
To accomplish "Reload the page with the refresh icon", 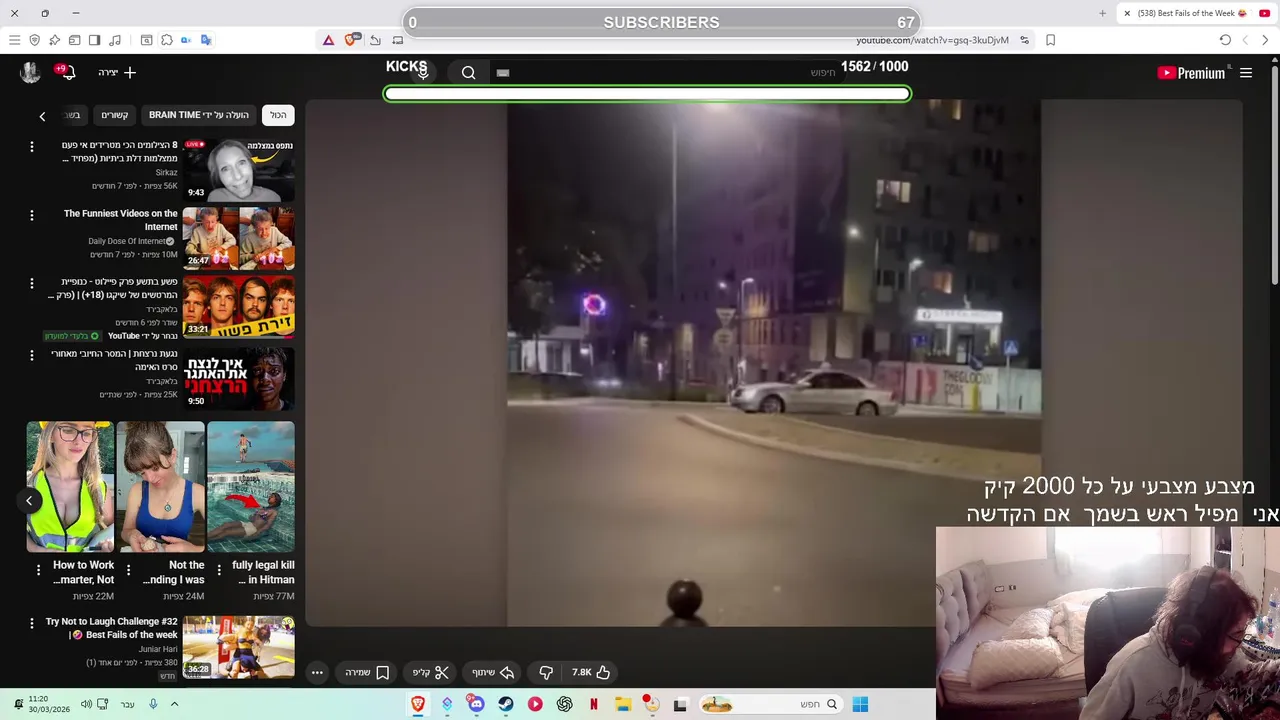I will (x=1225, y=40).
